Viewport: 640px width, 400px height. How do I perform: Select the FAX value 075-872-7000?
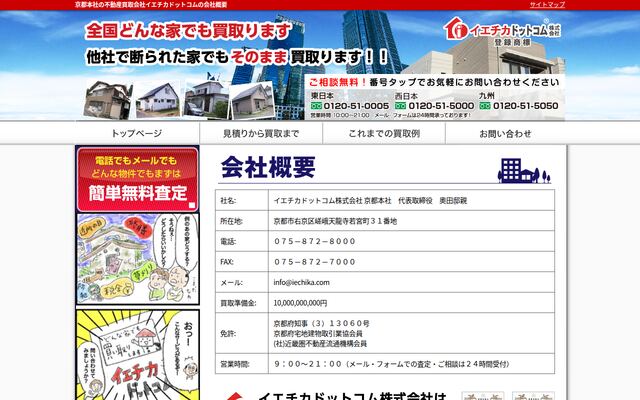pyautogui.click(x=315, y=262)
